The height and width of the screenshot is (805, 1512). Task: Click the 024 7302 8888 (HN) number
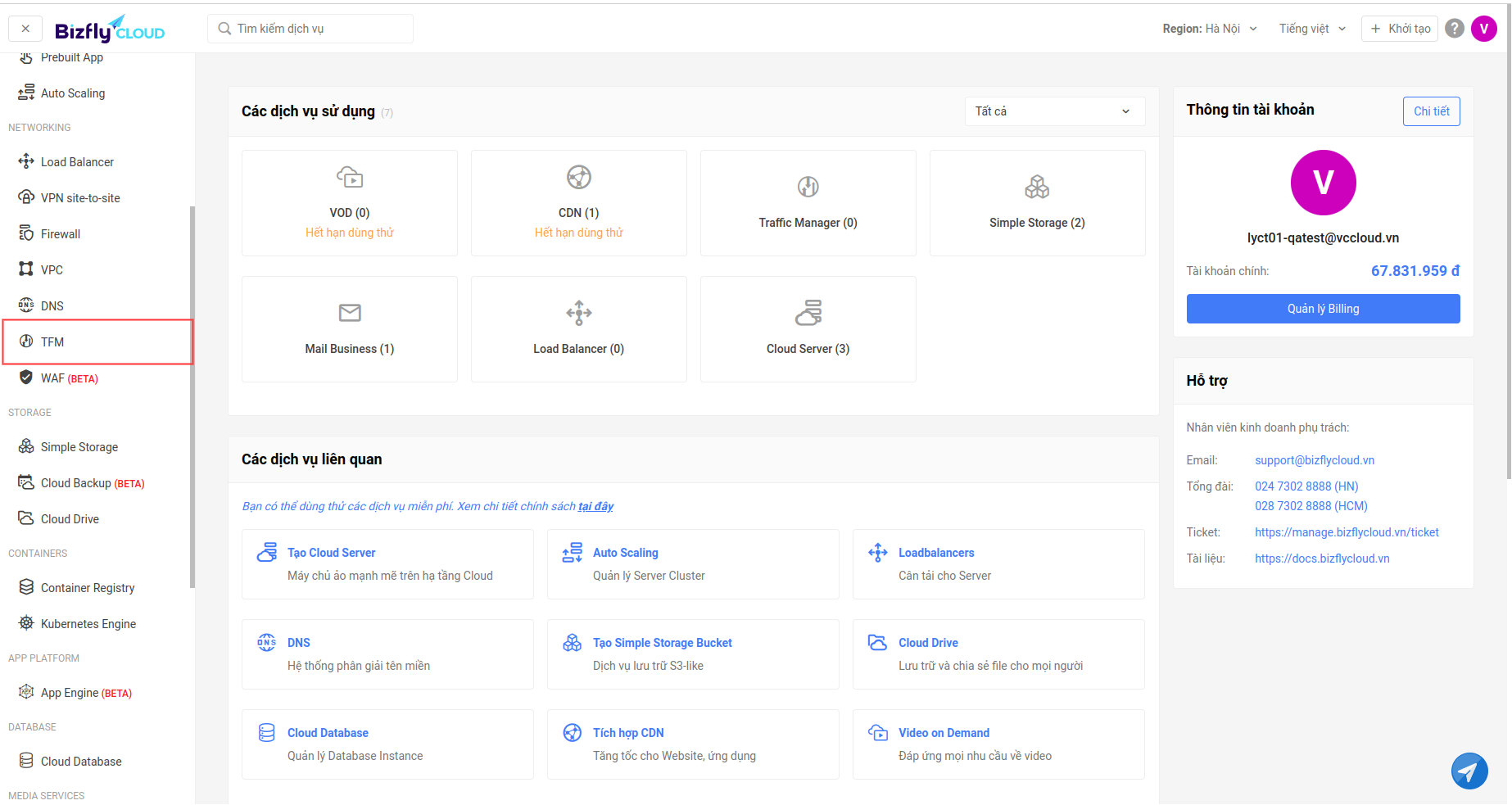point(1306,486)
